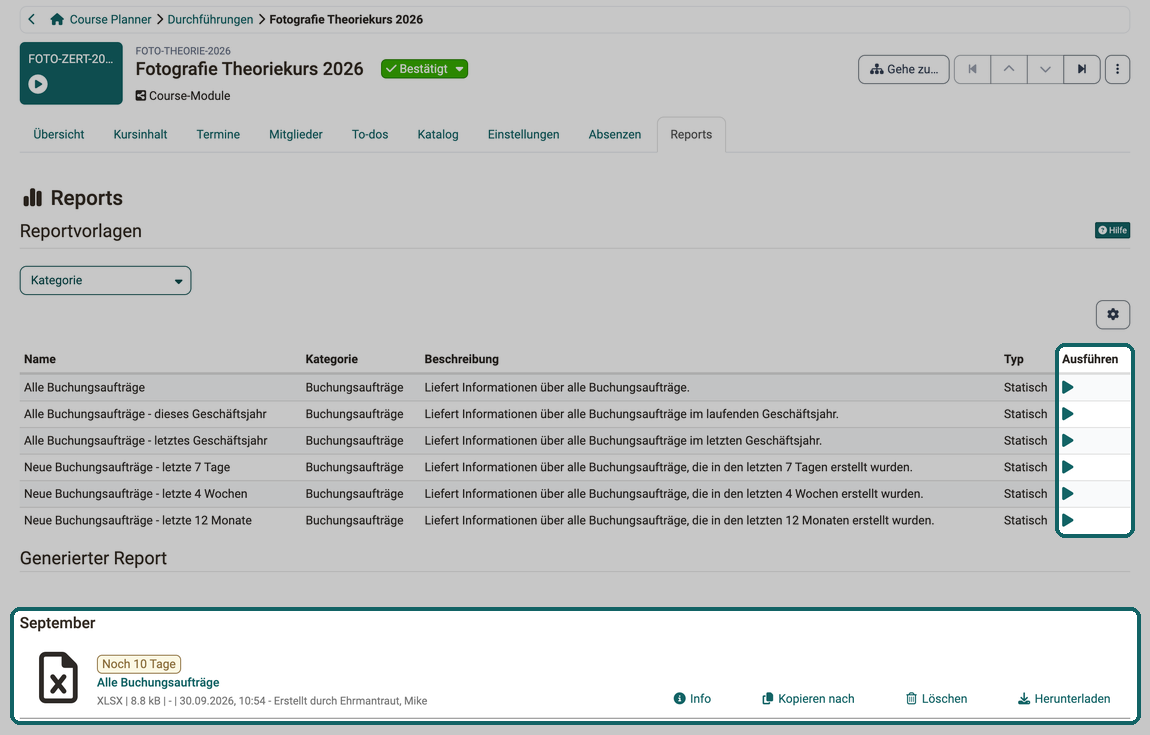
Task: Sort table by Name column header
Action: (40, 359)
